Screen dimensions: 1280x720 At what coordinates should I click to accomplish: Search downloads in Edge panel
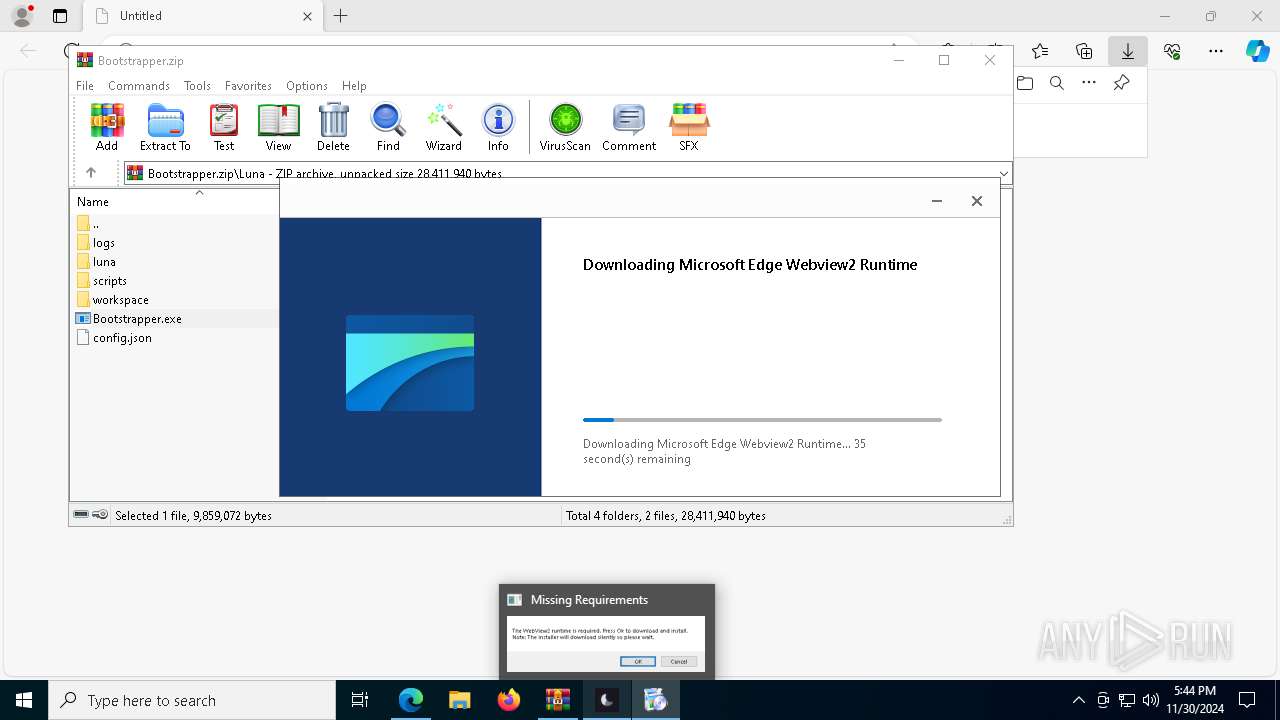click(x=1057, y=83)
